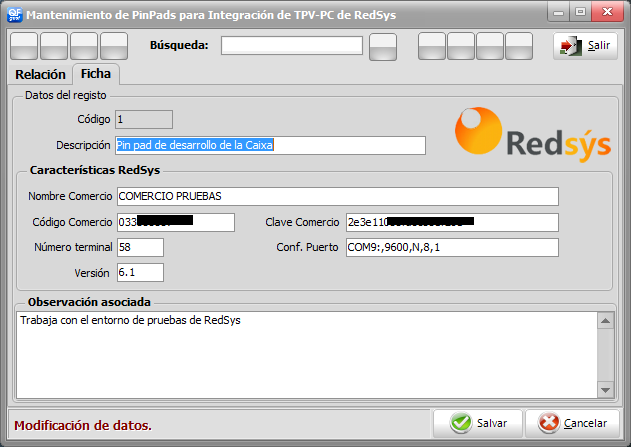Click the Conf. Puerto field
The image size is (631, 447).
point(452,247)
